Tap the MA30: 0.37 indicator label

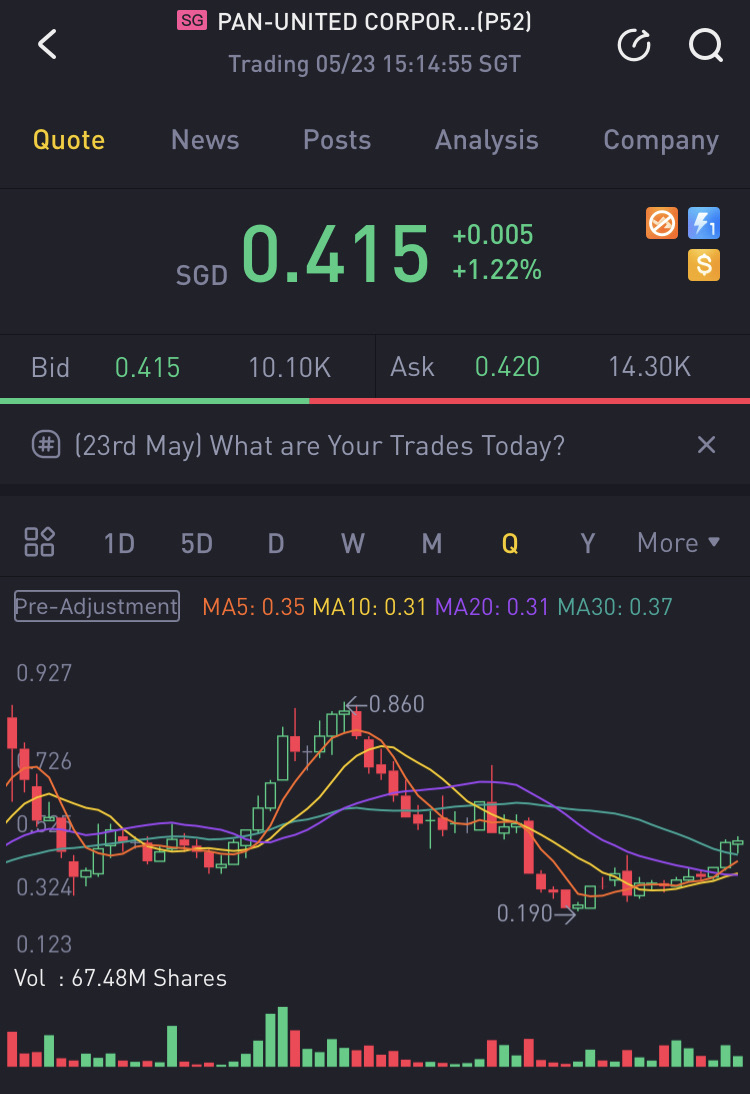615,606
